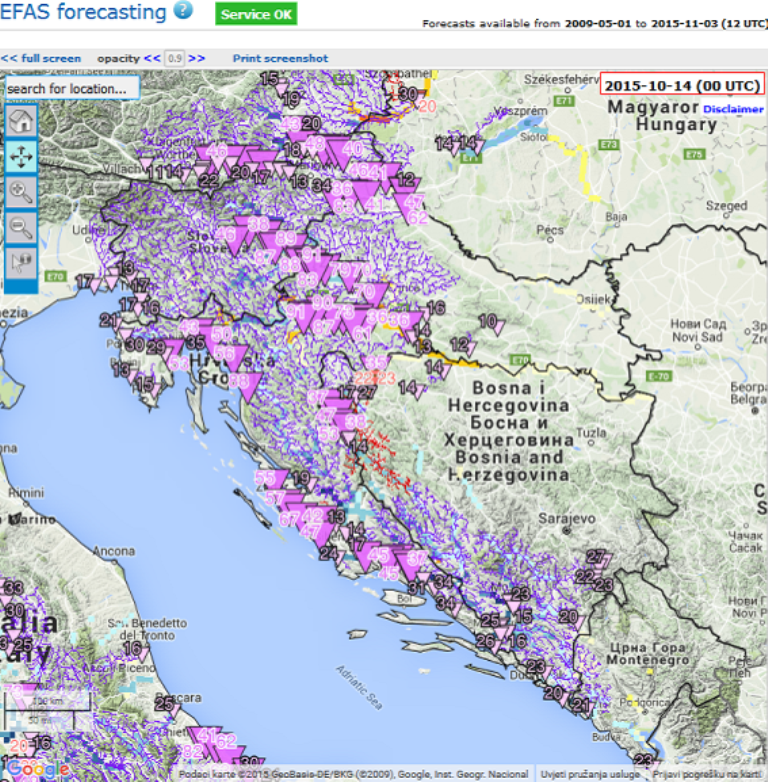768x782 pixels.
Task: Open Uvjeti pružanja usluge terms link
Action: point(592,774)
